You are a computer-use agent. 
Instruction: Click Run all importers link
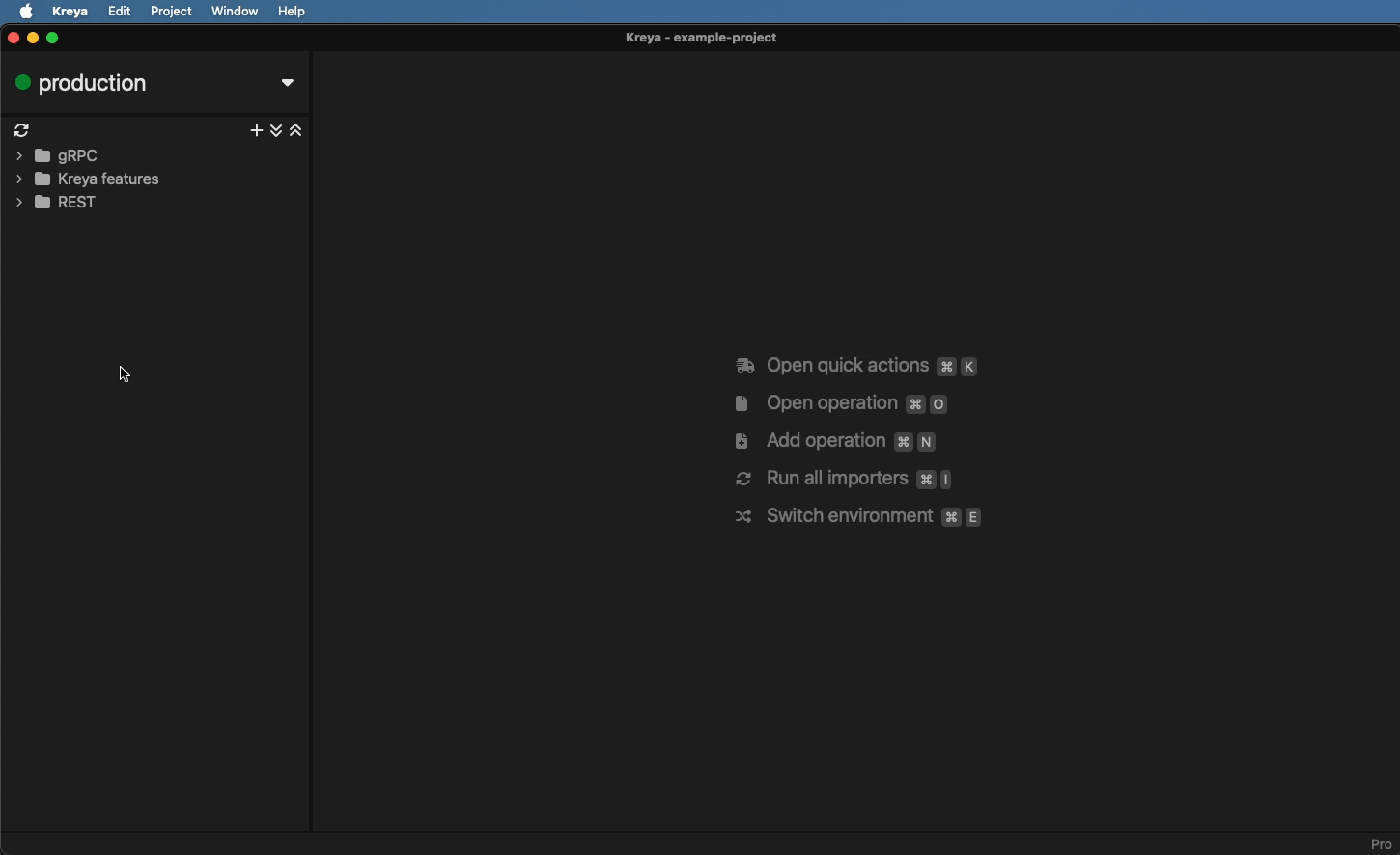(836, 479)
